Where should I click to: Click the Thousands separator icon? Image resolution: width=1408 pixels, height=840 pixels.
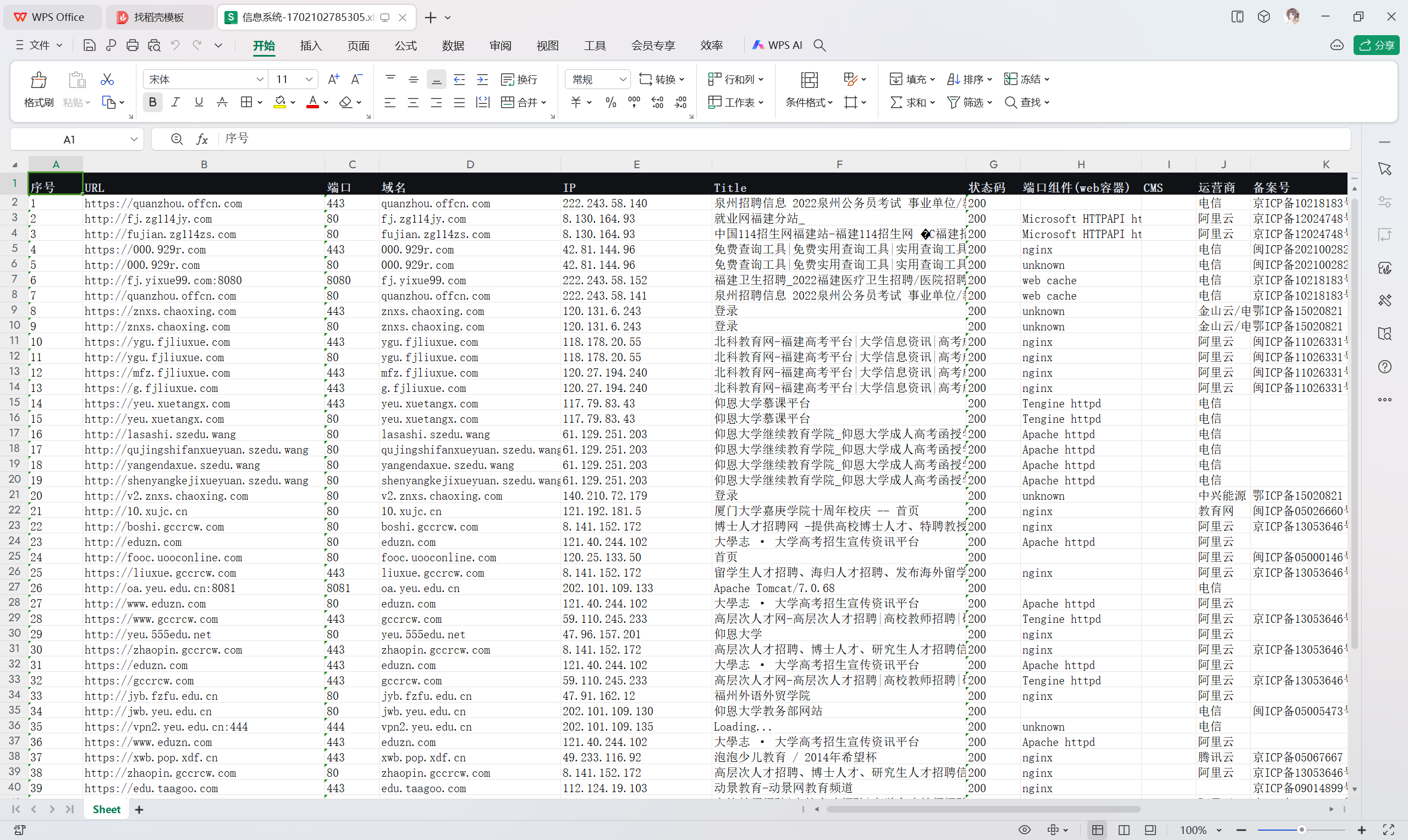(634, 102)
